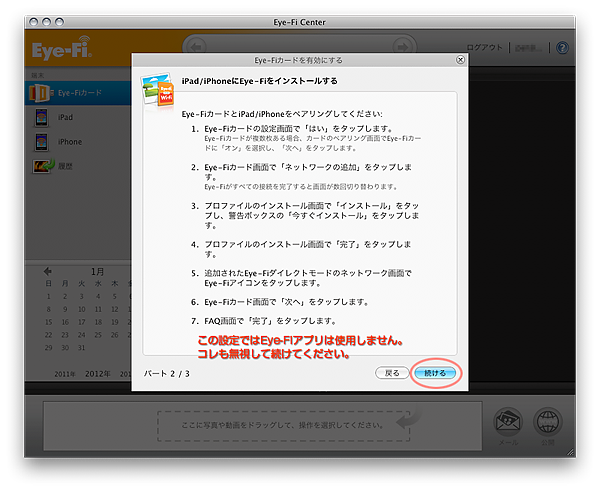The height and width of the screenshot is (491, 600).
Task: Select the year 2011年 below the calendar
Action: click(65, 374)
